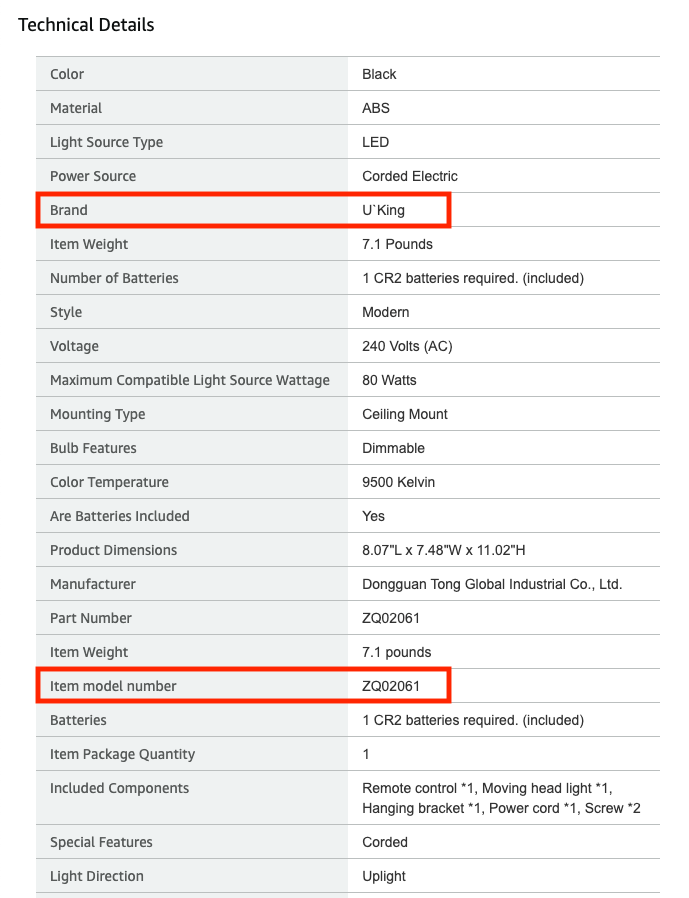
Task: Click the Item model number label
Action: tap(113, 686)
